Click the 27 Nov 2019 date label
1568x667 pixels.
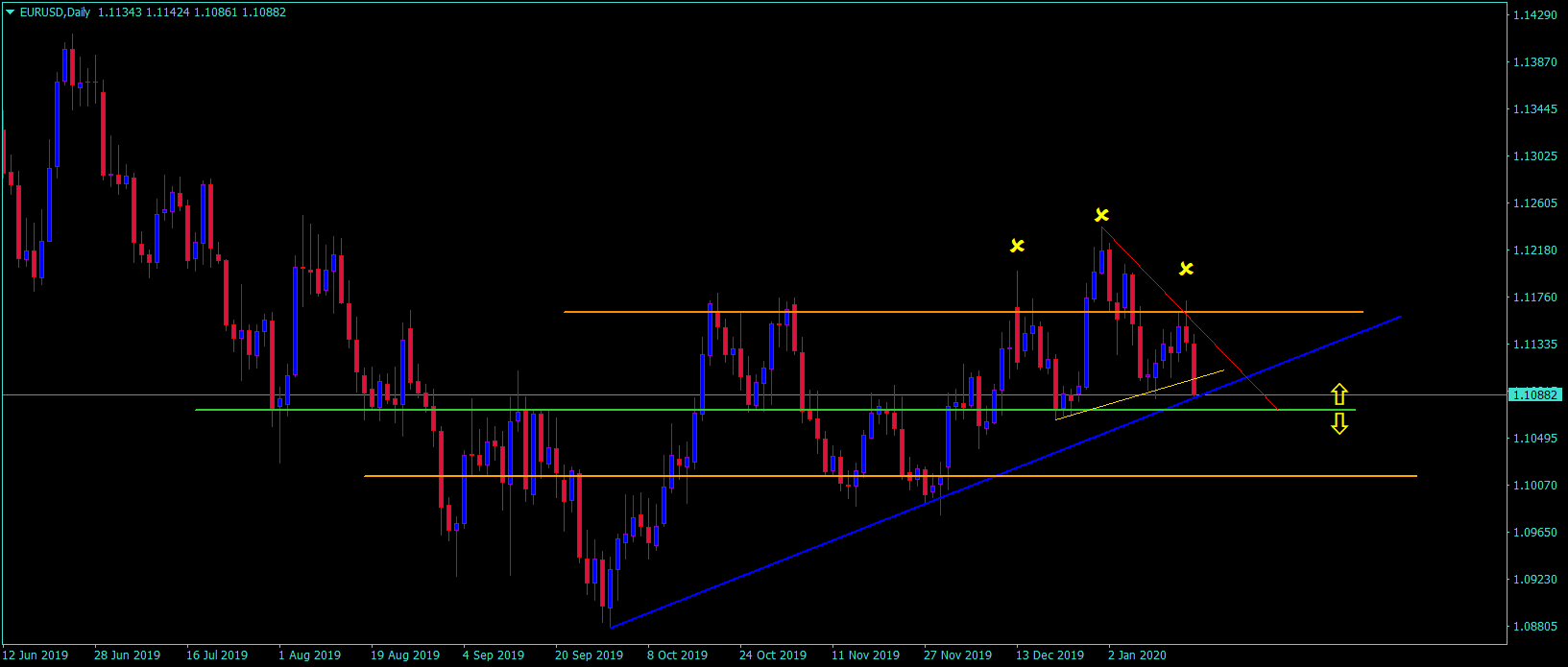957,655
